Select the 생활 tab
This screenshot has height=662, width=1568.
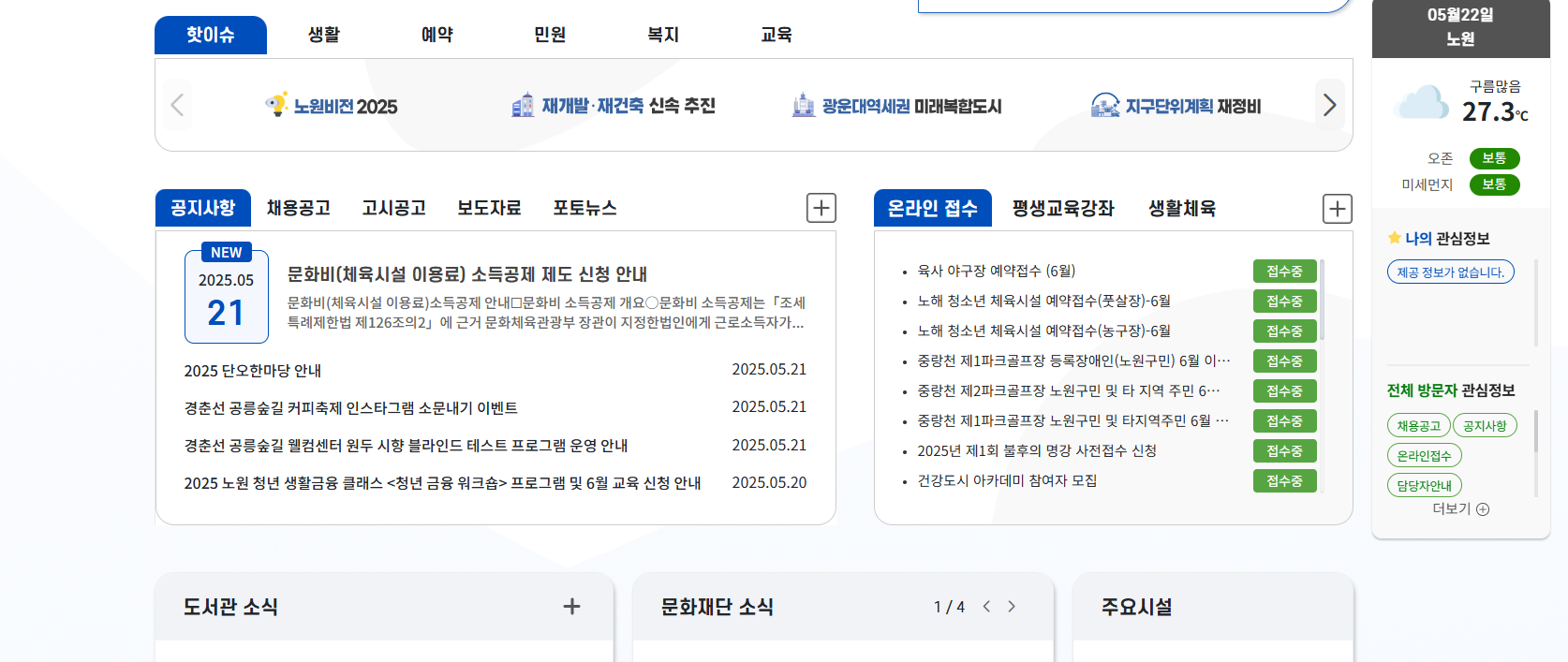pyautogui.click(x=324, y=35)
